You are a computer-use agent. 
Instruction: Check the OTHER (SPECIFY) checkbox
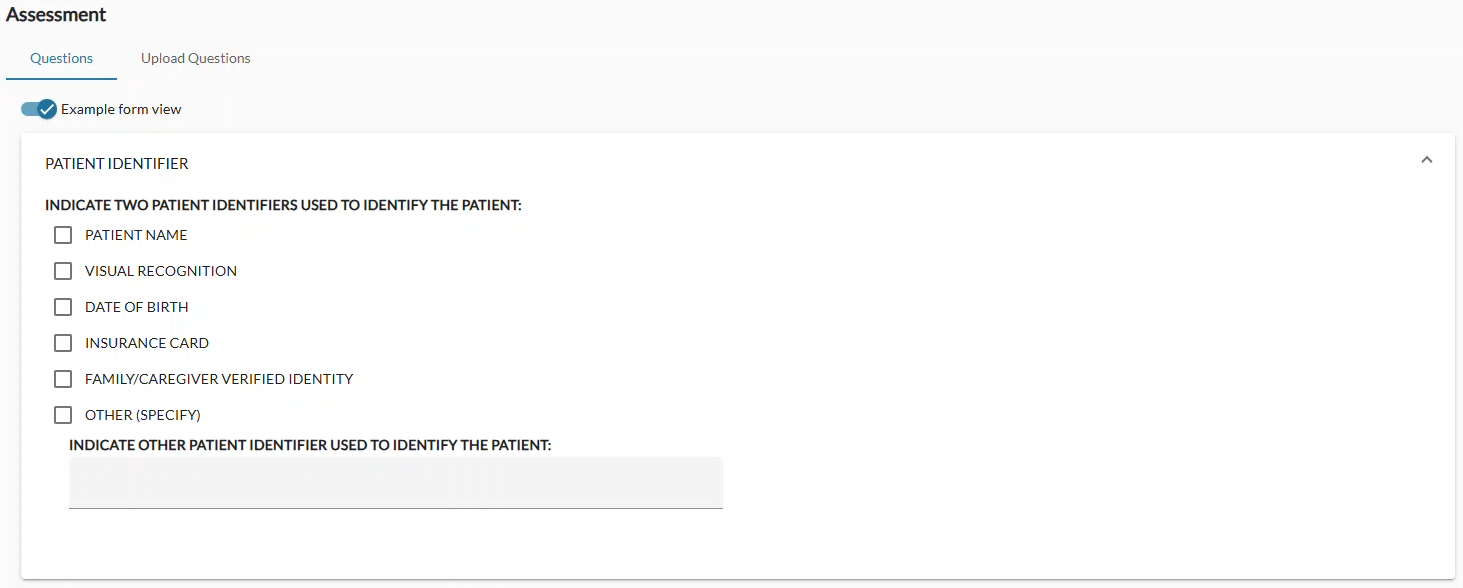63,415
